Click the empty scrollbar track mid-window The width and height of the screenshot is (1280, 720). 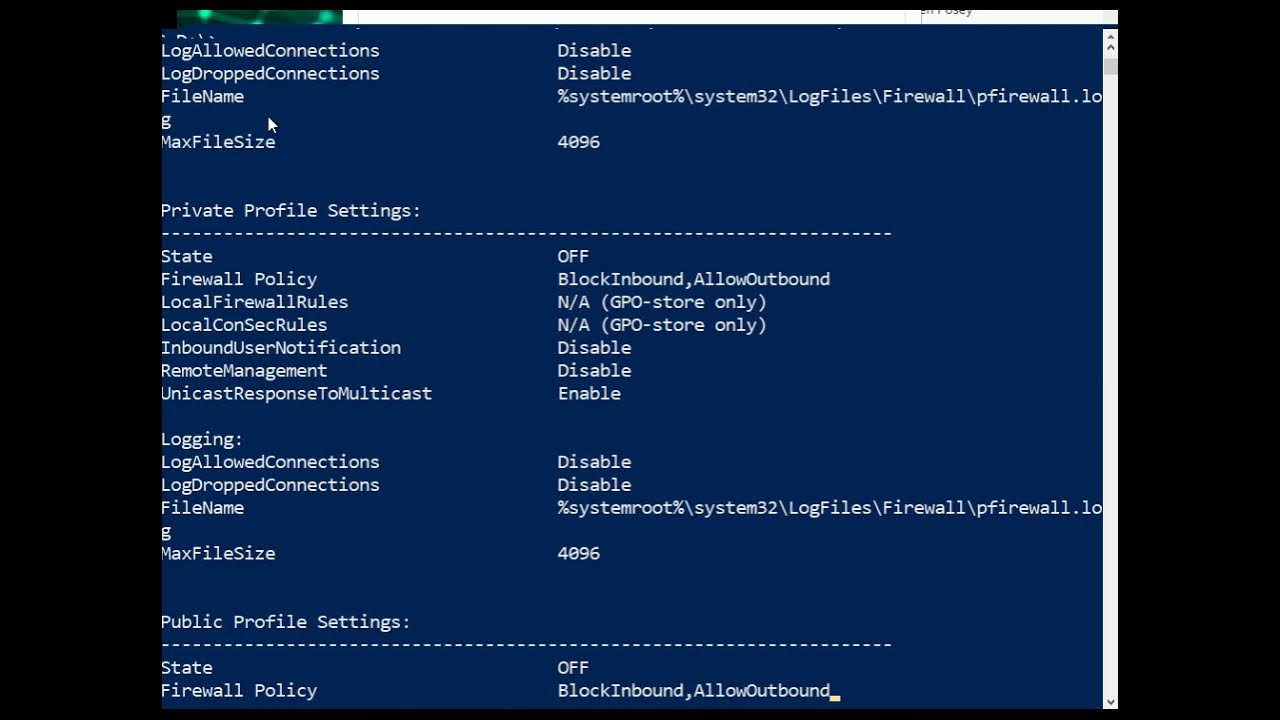1110,380
